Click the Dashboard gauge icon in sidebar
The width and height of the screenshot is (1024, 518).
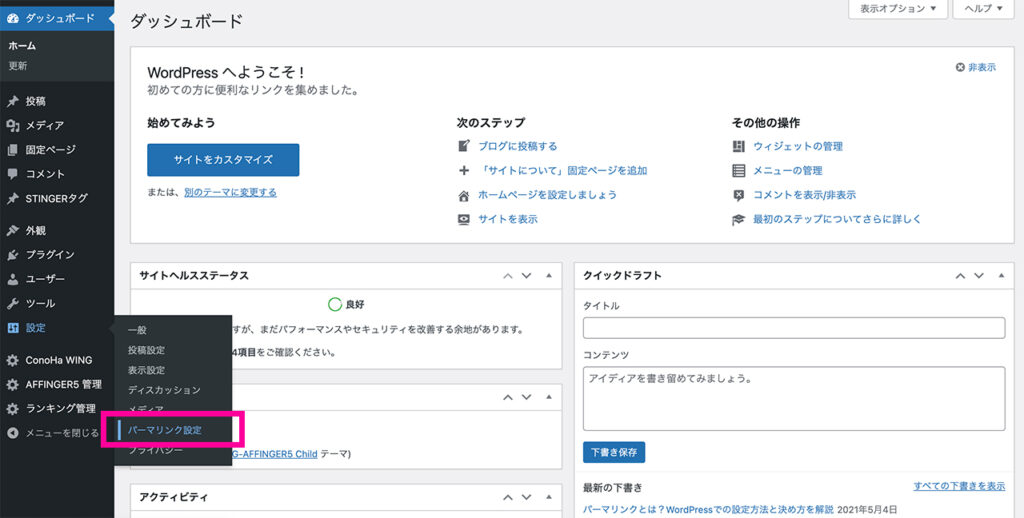[12, 18]
